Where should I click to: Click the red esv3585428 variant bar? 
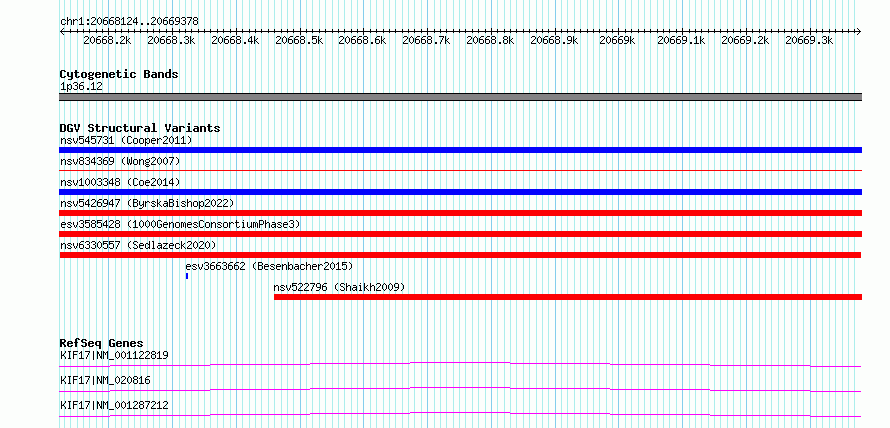tap(460, 234)
